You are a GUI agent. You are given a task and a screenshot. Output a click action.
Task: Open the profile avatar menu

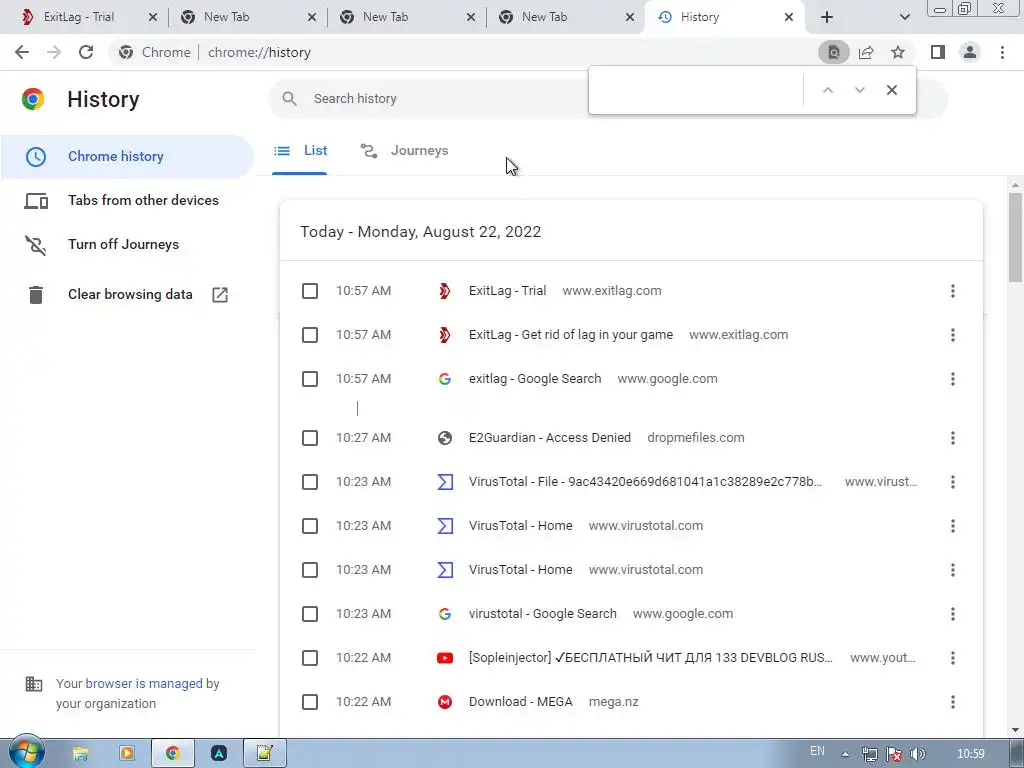pos(970,52)
